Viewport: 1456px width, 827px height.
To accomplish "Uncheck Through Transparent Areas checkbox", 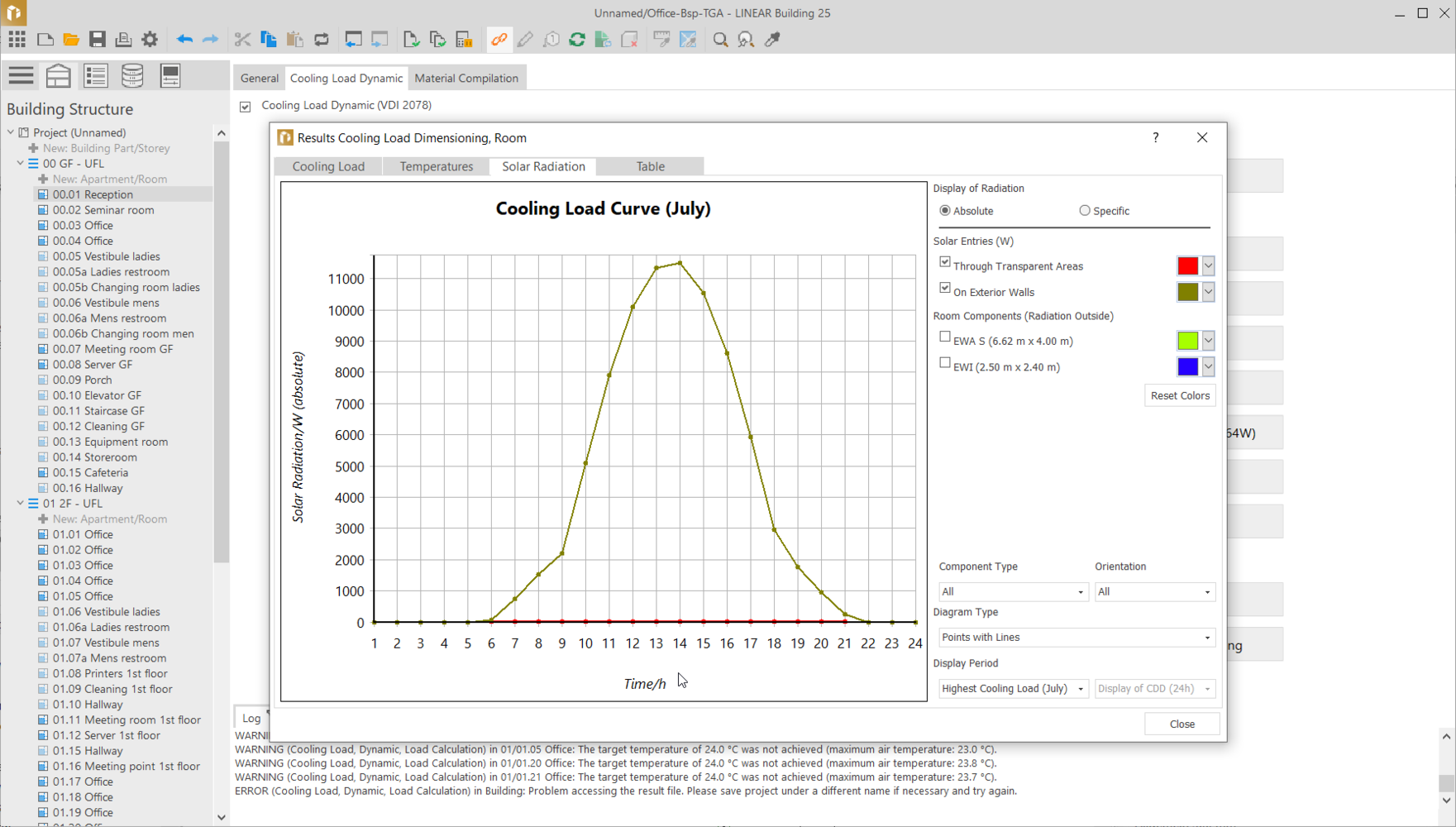I will [x=945, y=262].
